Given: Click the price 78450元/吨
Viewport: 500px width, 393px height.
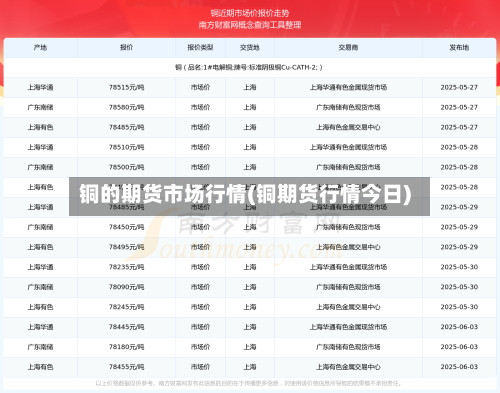Looking at the screenshot, I should click(126, 227).
